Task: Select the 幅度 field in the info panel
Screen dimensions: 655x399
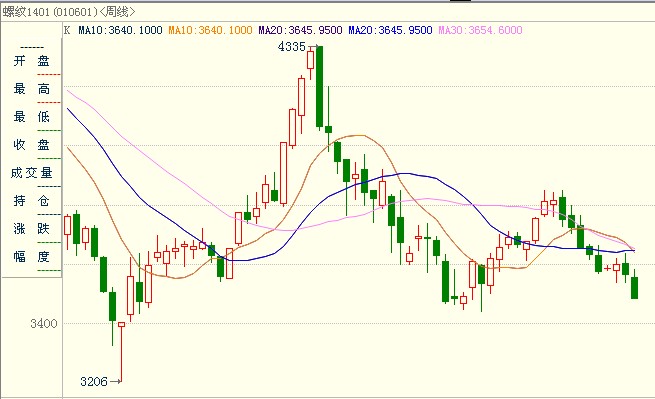Action: pyautogui.click(x=31, y=257)
